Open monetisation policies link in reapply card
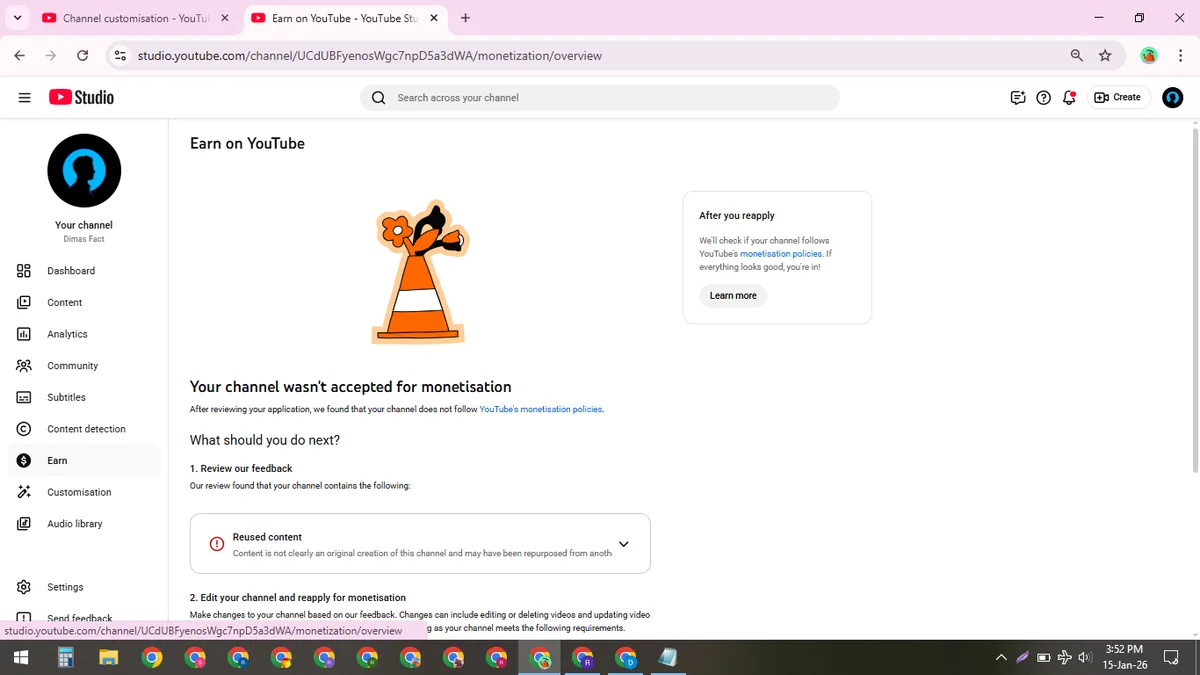1200x675 pixels. (781, 254)
